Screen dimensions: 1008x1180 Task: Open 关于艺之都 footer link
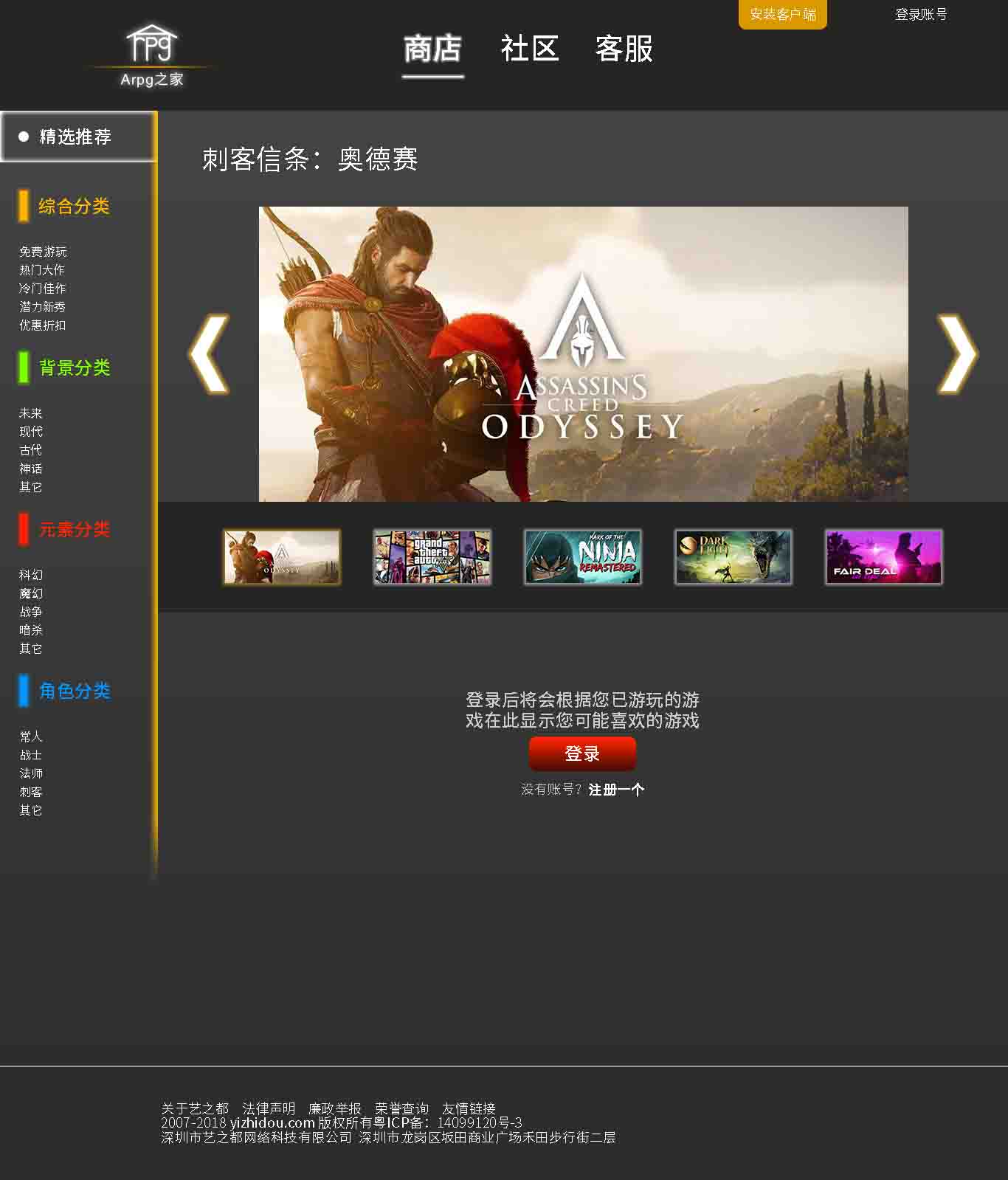click(195, 1108)
